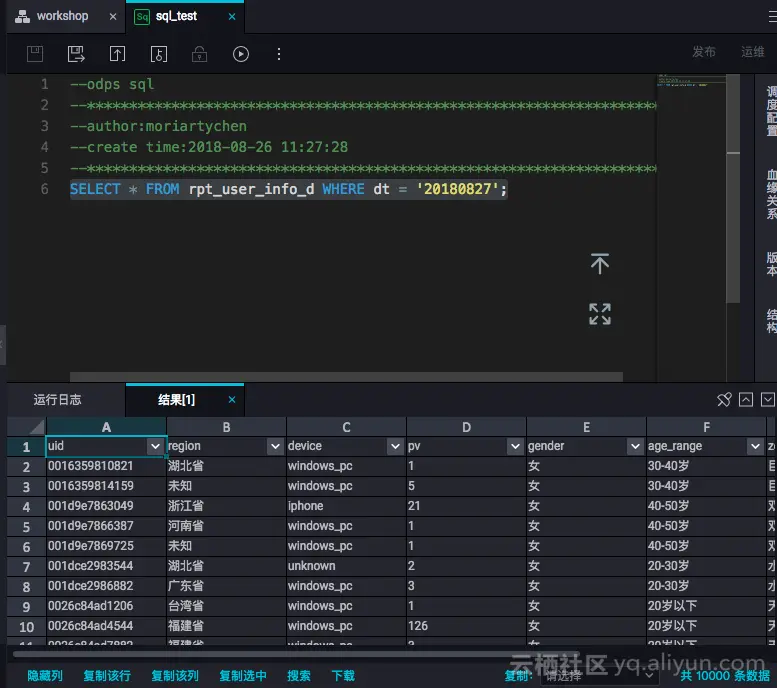Click the padlock icon in toolbar
This screenshot has width=777, height=688.
coord(199,54)
